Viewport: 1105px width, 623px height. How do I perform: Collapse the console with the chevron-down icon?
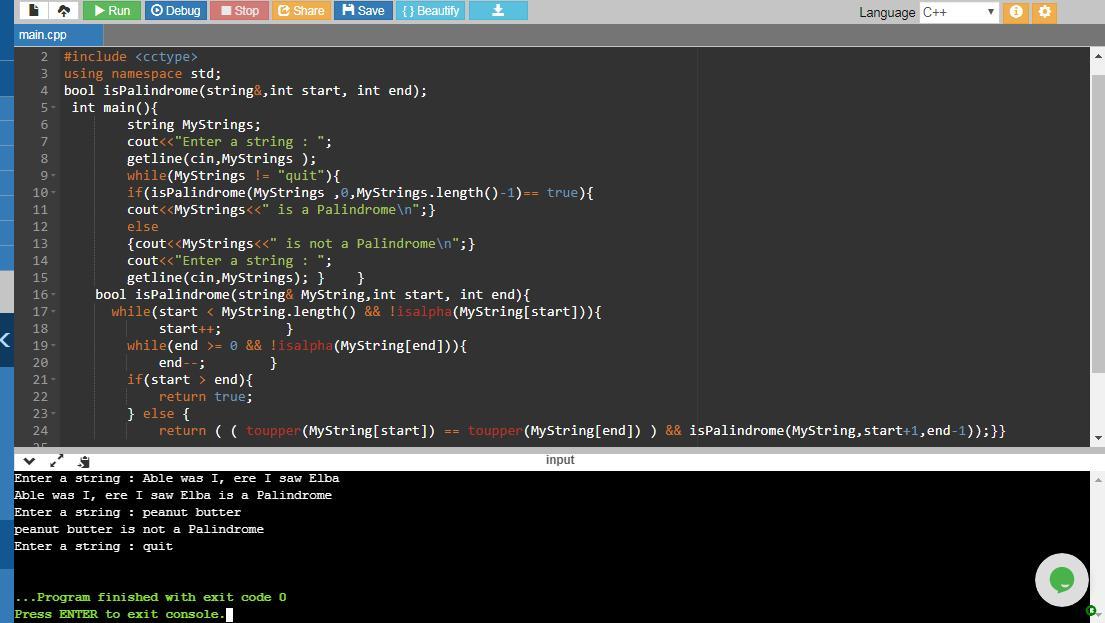(29, 460)
